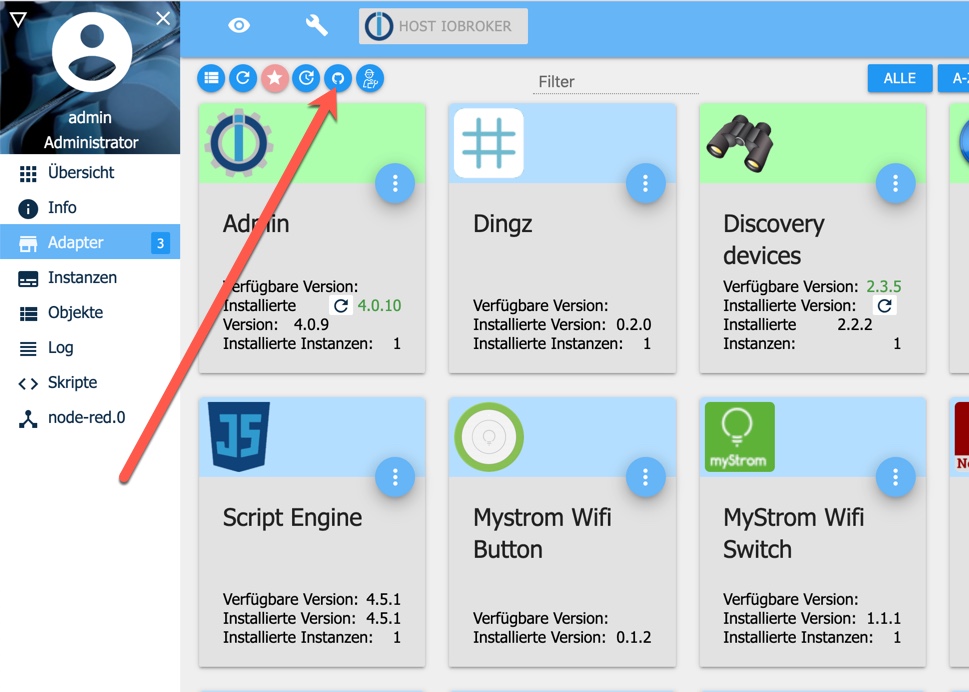The image size is (969, 692).
Task: Click the Adapter update badge 3
Action: point(160,243)
